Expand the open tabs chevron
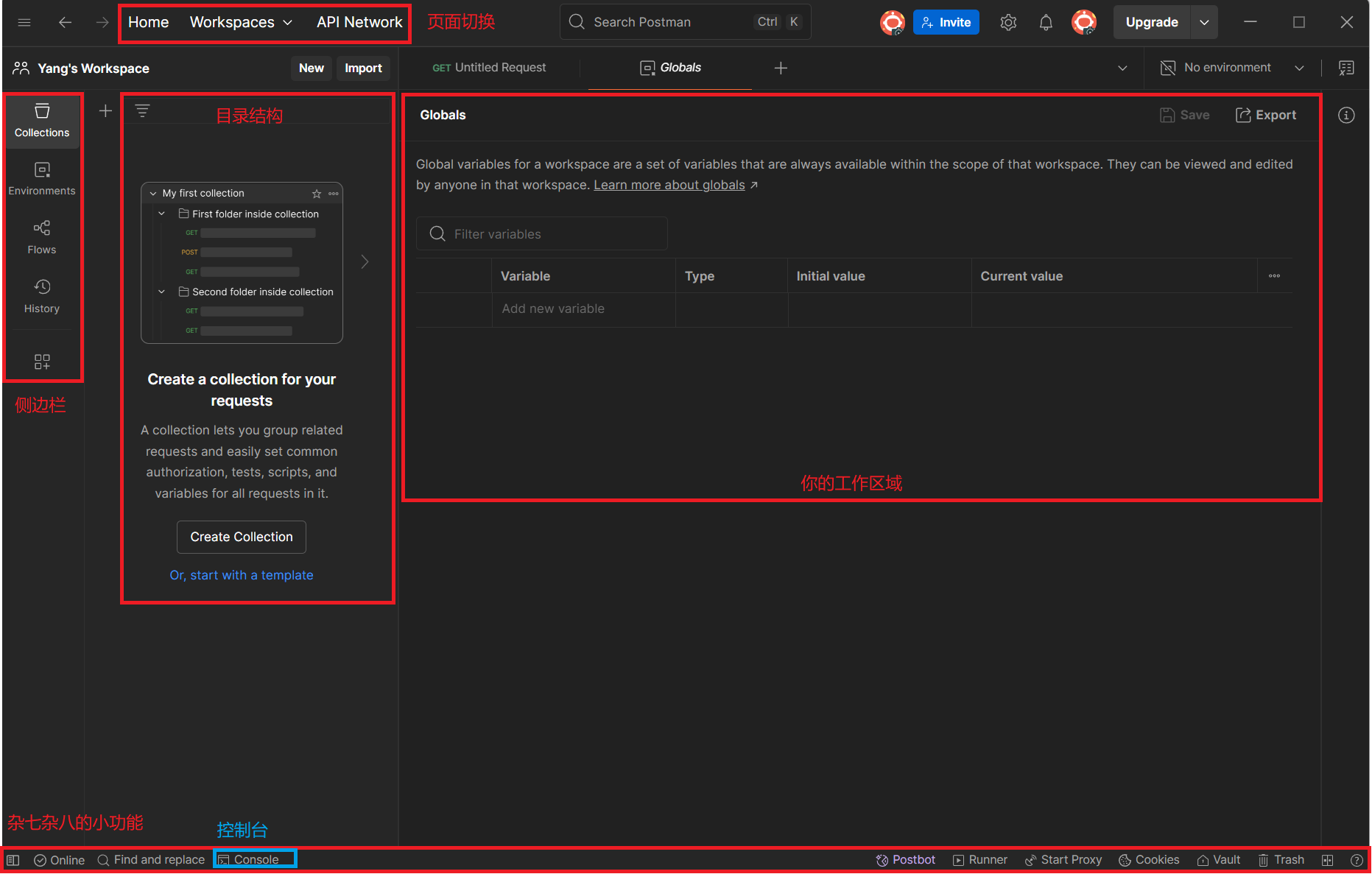 (1122, 68)
